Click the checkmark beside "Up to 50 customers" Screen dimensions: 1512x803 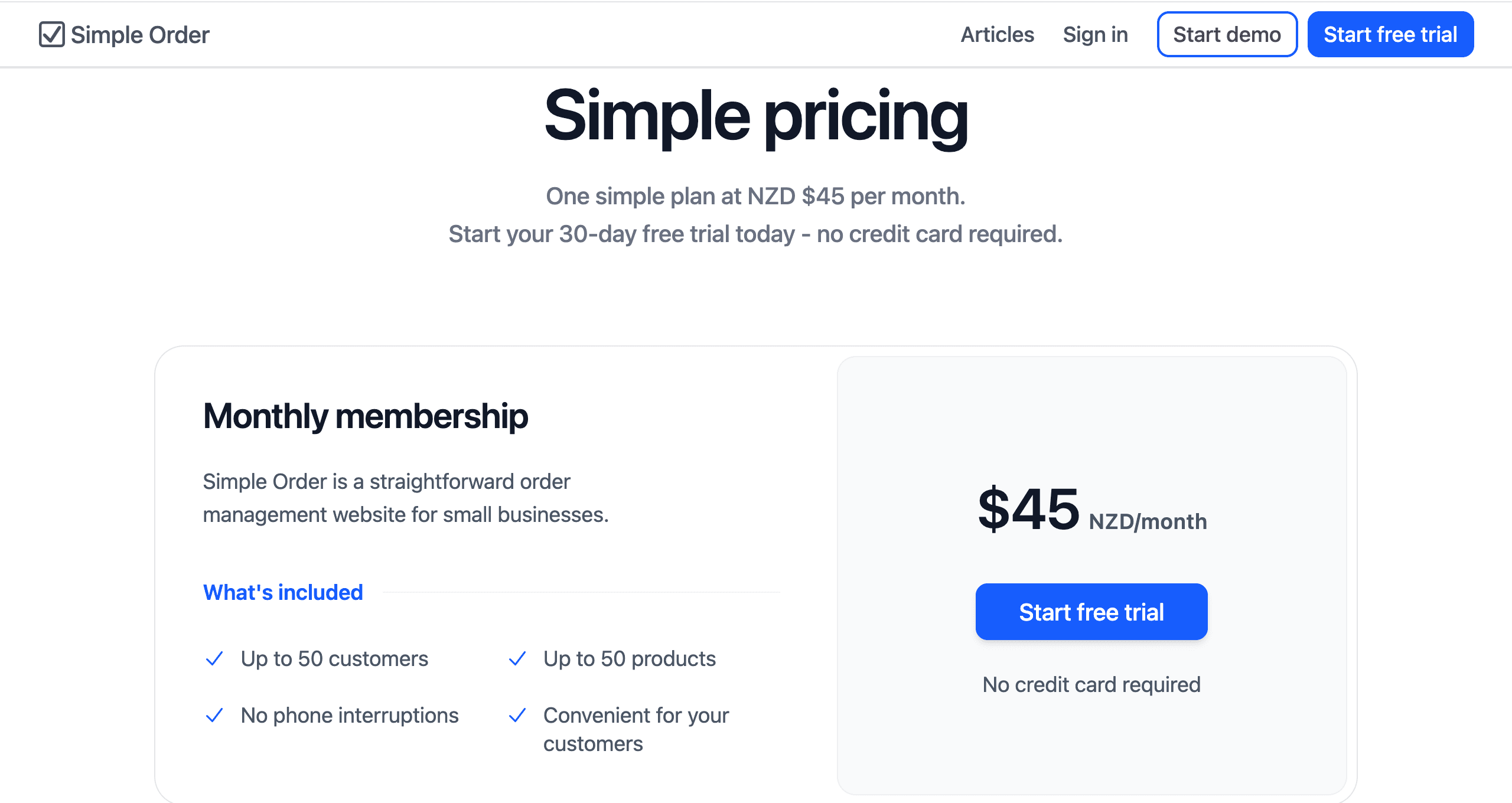(214, 659)
